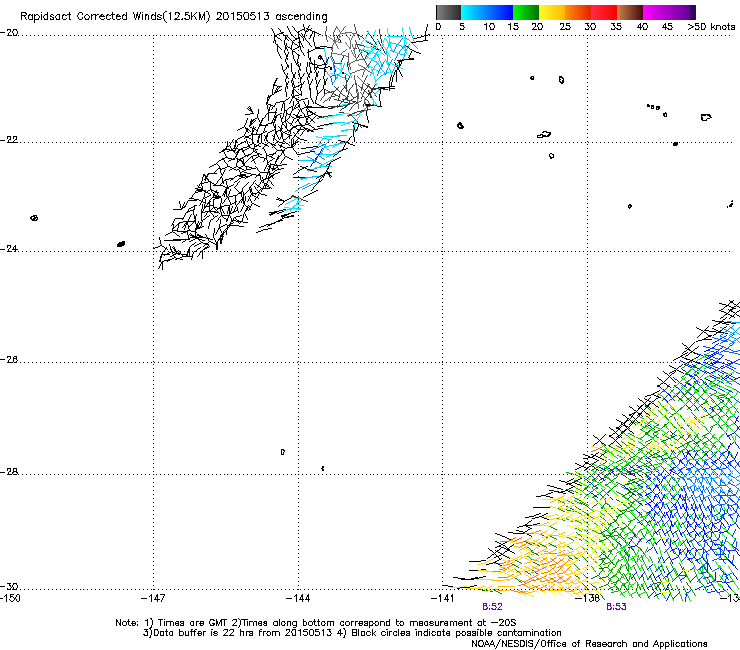Click the '-138' longitude axis label

(x=588, y=599)
